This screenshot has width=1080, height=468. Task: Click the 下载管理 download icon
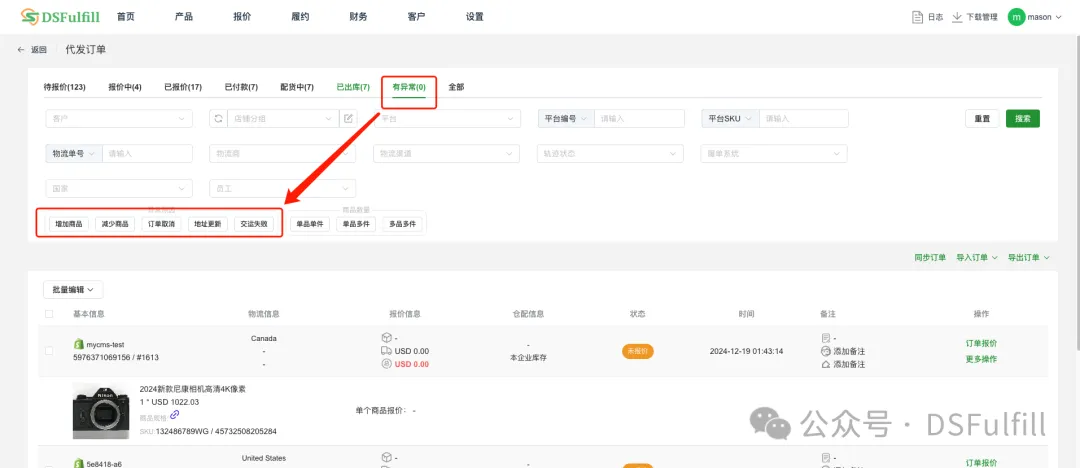click(957, 17)
